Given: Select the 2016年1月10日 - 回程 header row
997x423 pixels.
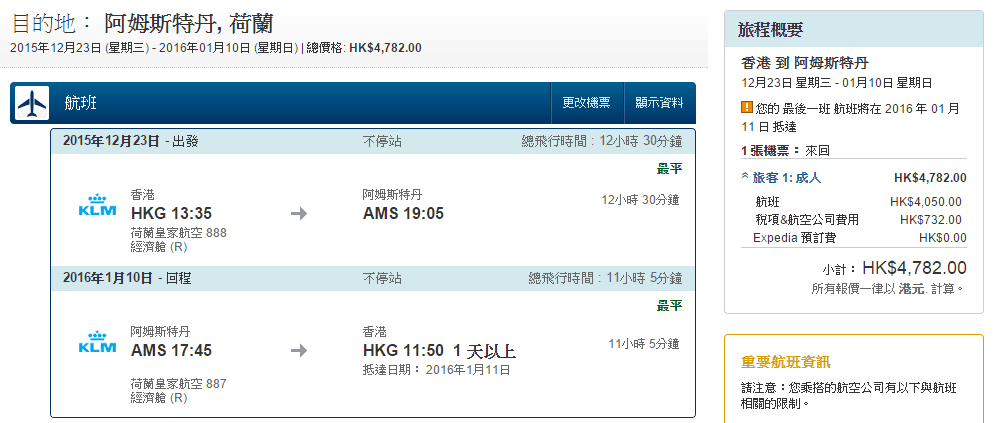Looking at the screenshot, I should (124, 278).
